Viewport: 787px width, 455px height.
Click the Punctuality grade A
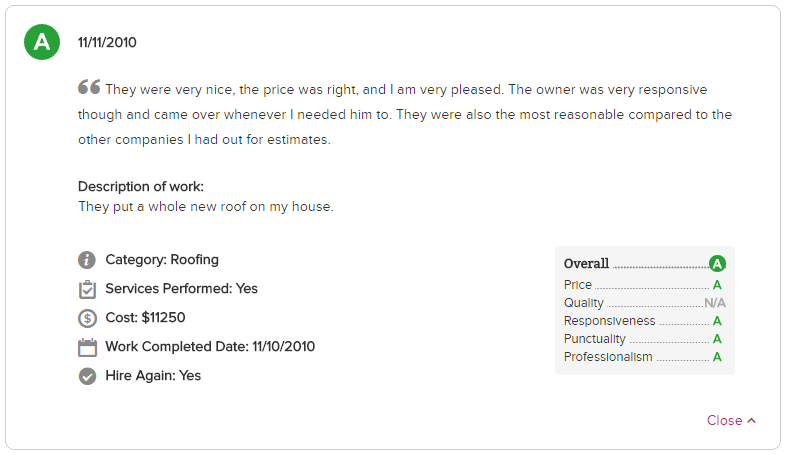click(717, 339)
